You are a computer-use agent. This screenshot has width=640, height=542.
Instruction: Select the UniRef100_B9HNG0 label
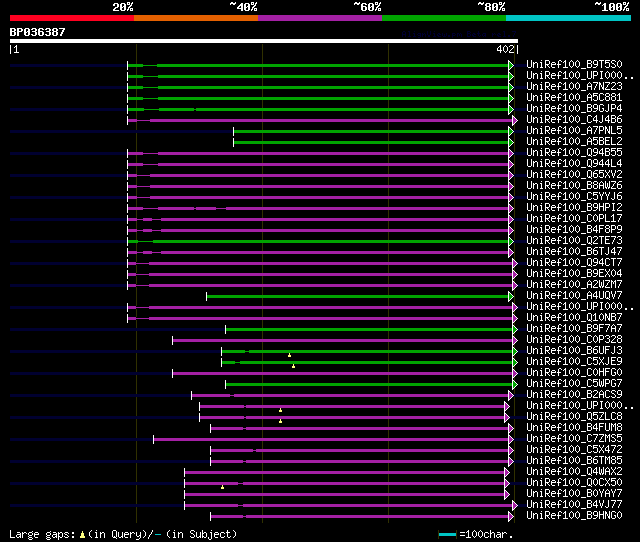(574, 516)
